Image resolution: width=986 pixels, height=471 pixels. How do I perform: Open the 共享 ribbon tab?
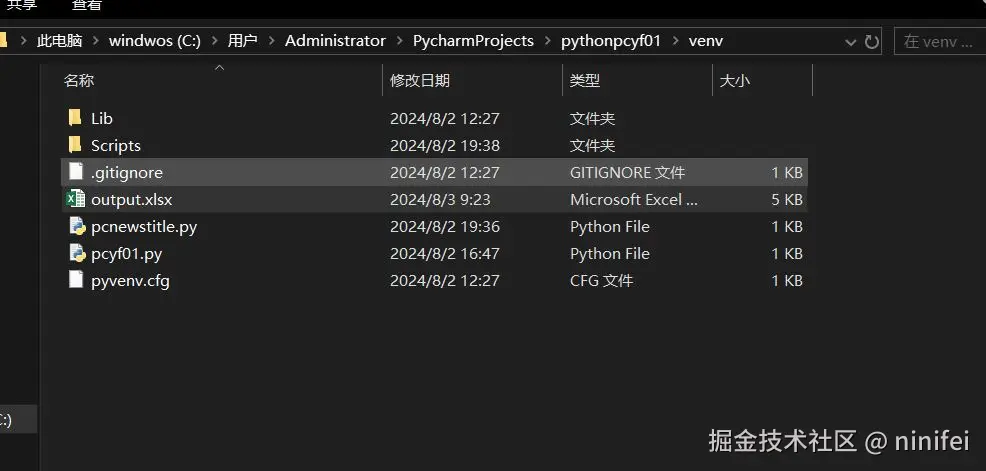22,5
